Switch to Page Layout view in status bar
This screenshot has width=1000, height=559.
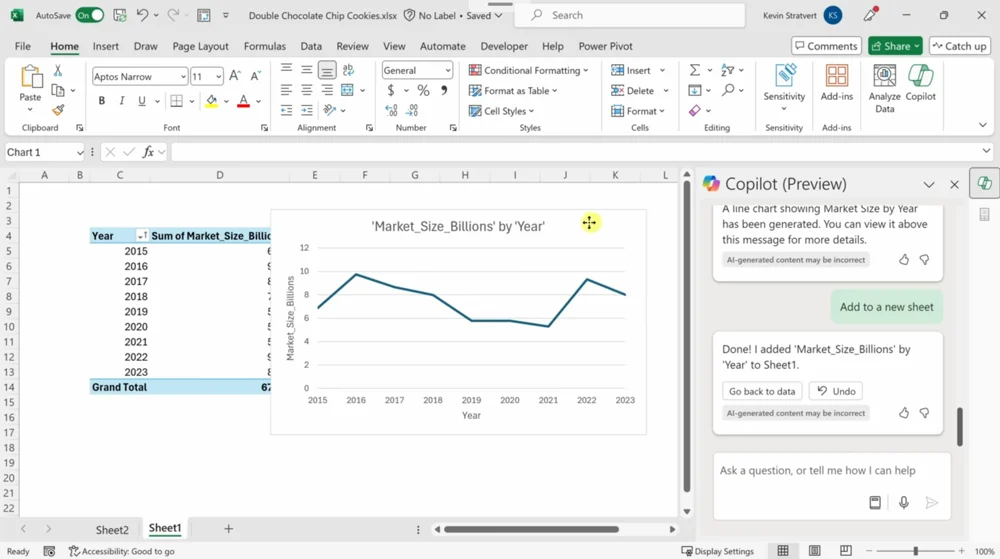pos(814,551)
